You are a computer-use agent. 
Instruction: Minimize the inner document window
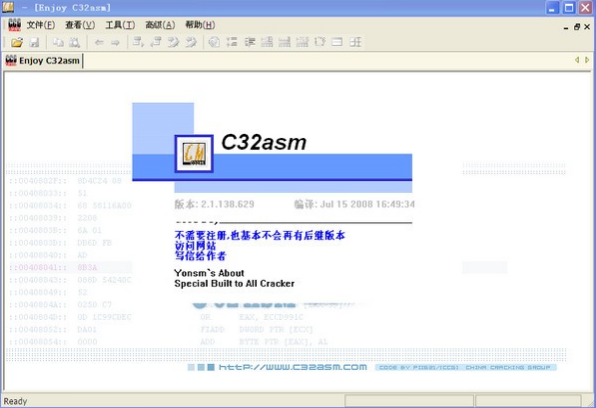point(566,27)
